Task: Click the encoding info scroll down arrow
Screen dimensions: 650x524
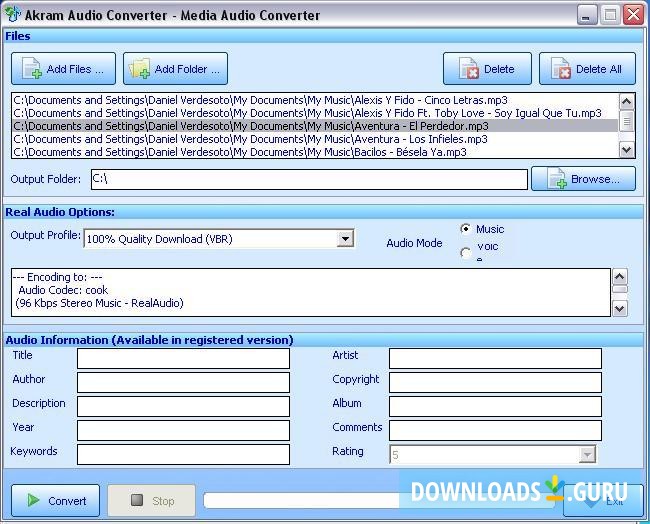Action: coord(620,308)
